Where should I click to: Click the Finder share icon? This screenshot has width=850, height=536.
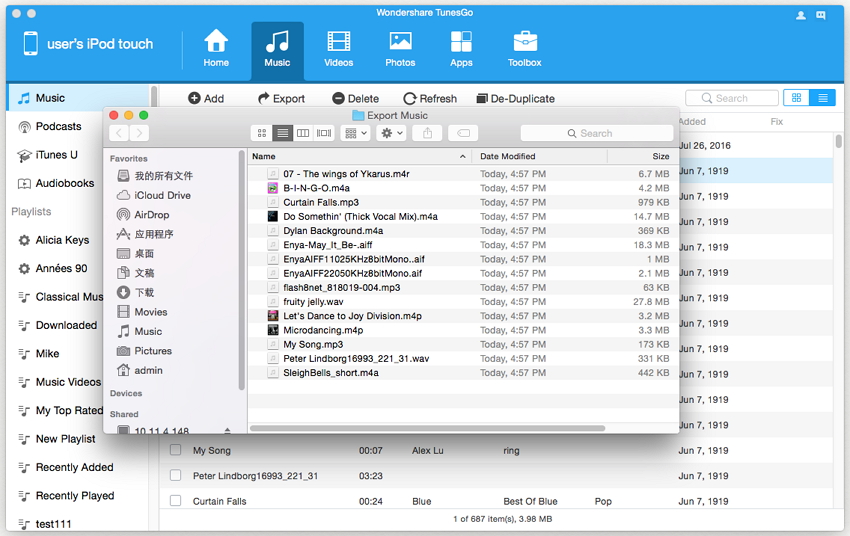pyautogui.click(x=428, y=133)
